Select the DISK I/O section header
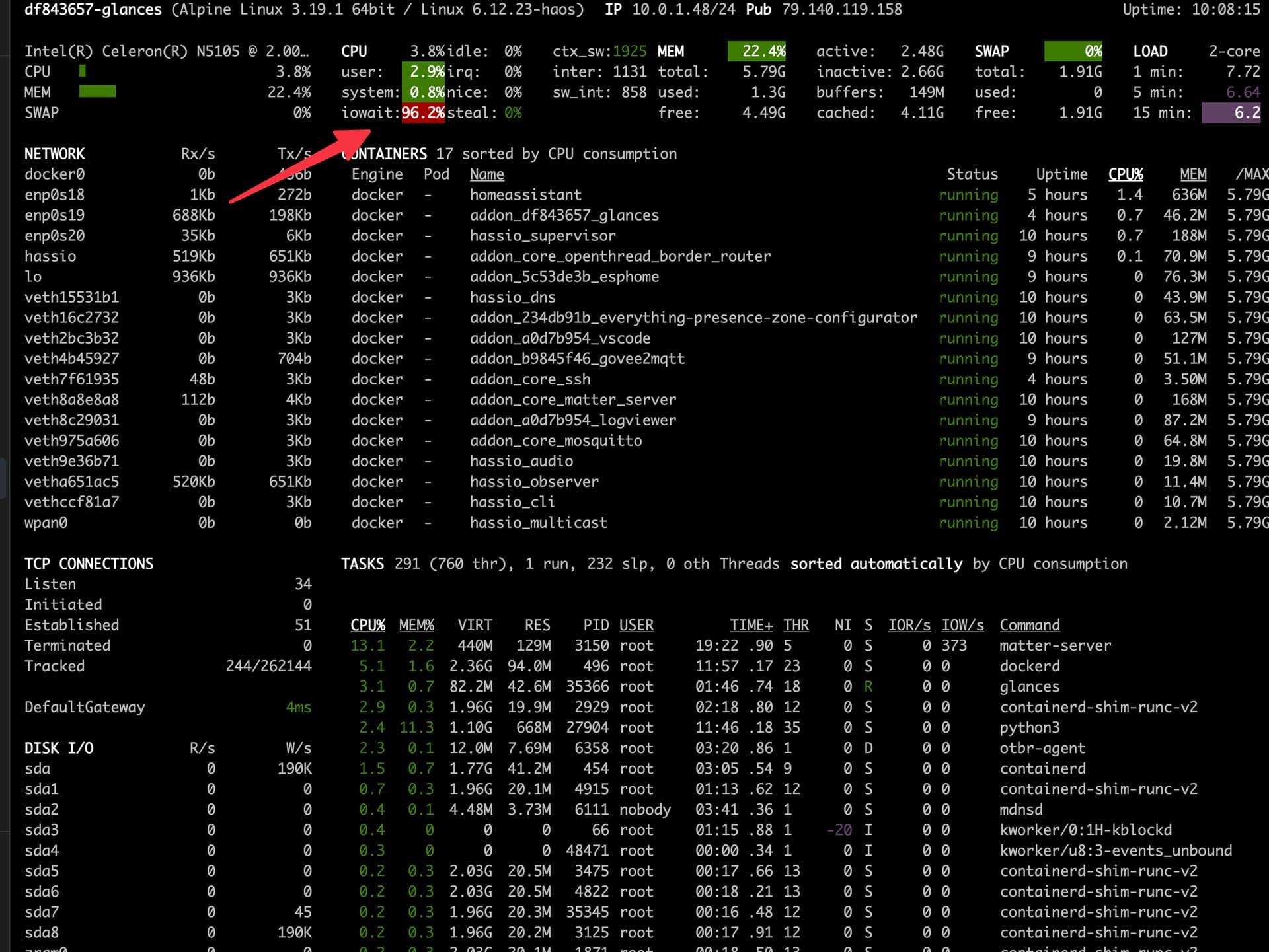The width and height of the screenshot is (1269, 952). 59,748
